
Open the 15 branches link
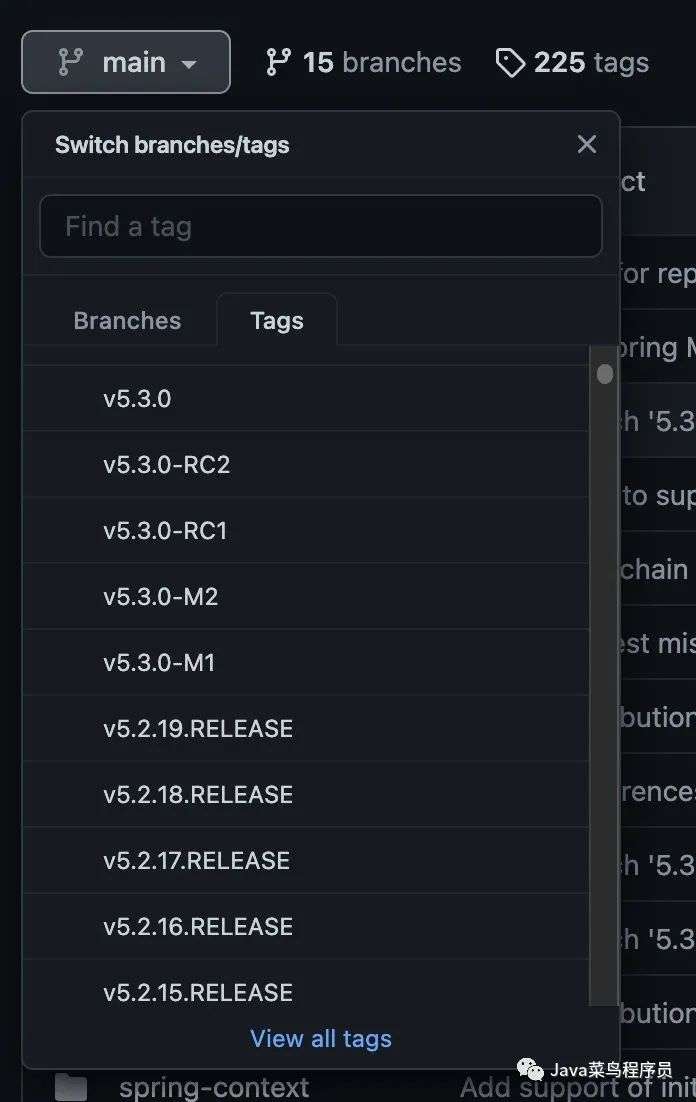[x=363, y=63]
